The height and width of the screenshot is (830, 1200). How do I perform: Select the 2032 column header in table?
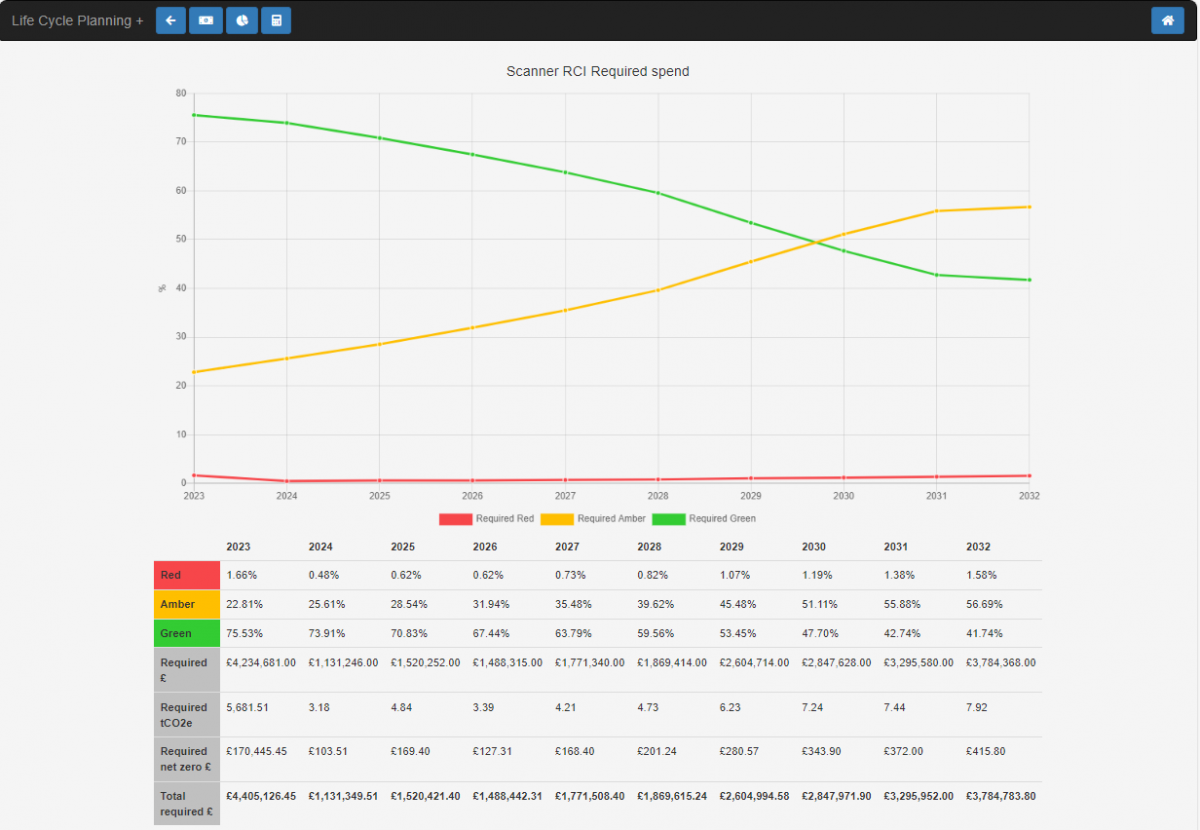point(978,547)
